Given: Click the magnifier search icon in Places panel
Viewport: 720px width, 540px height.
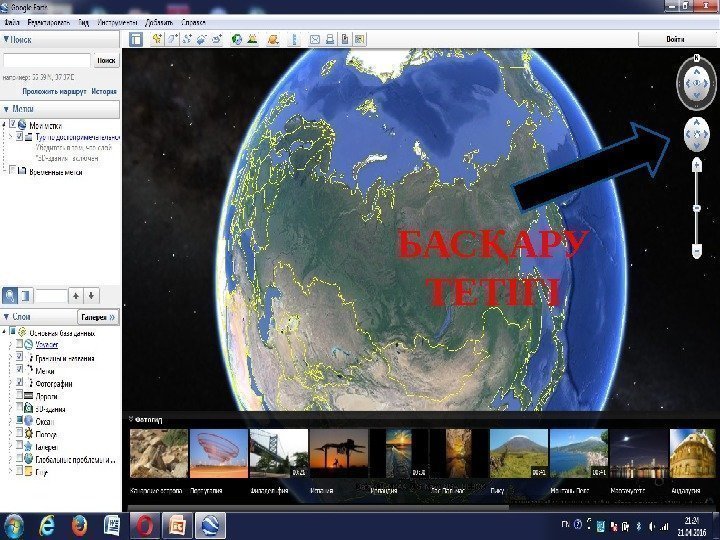Looking at the screenshot, I should [10, 296].
